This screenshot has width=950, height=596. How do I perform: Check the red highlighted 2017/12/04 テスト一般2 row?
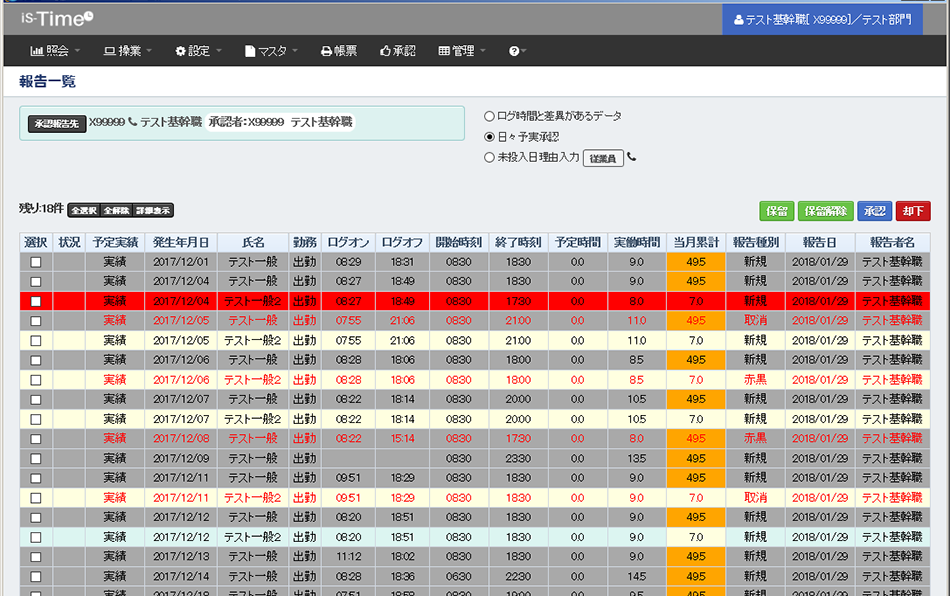(x=36, y=301)
